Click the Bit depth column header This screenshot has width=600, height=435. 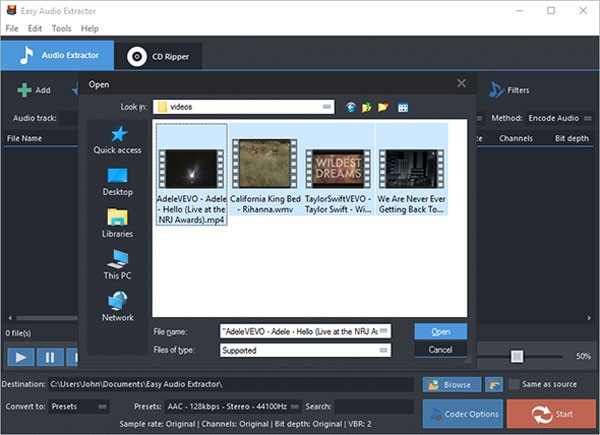572,138
